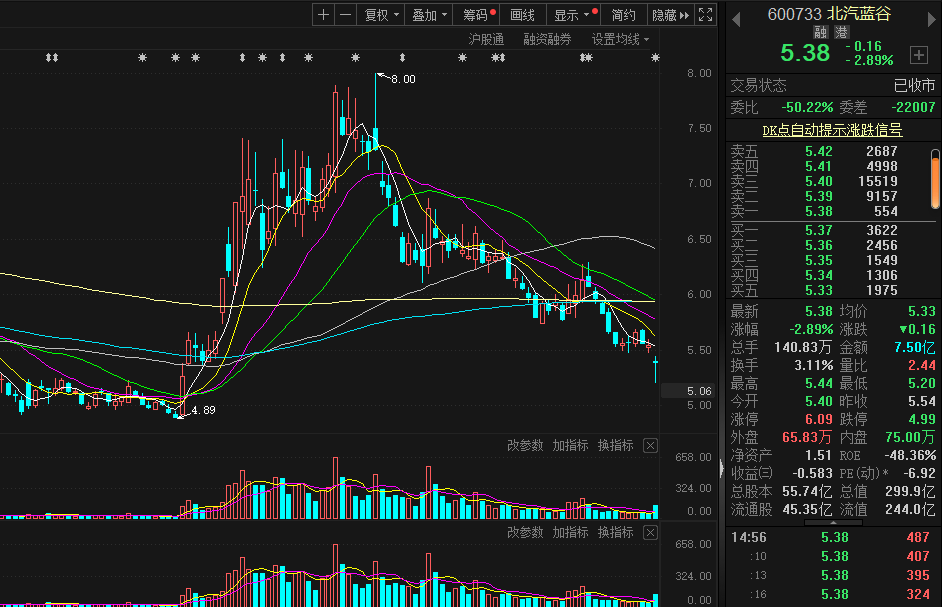The width and height of the screenshot is (942, 607).
Task: Open 显示 display dropdown
Action: (572, 15)
